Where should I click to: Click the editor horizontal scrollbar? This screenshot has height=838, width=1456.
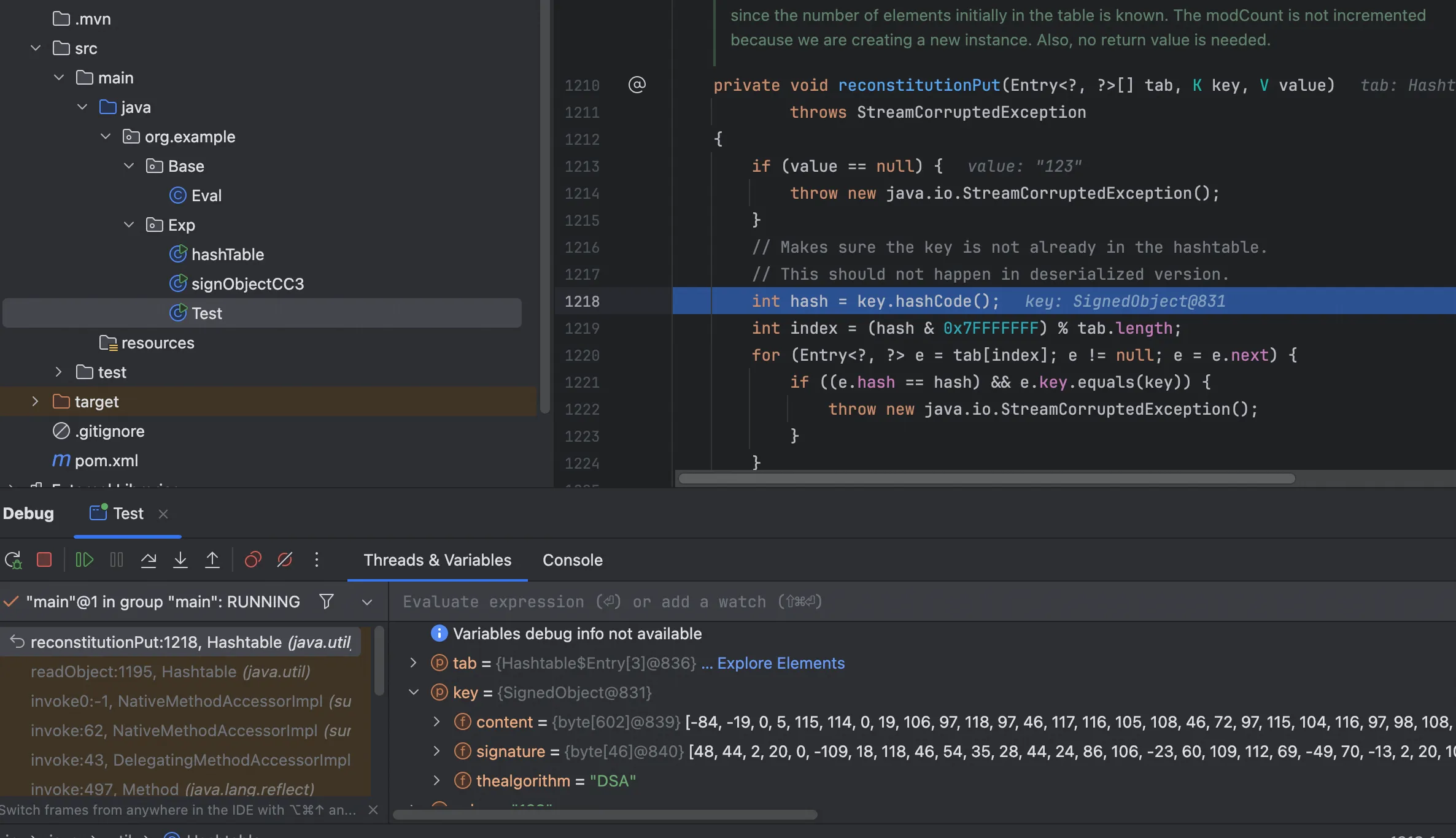(x=986, y=479)
